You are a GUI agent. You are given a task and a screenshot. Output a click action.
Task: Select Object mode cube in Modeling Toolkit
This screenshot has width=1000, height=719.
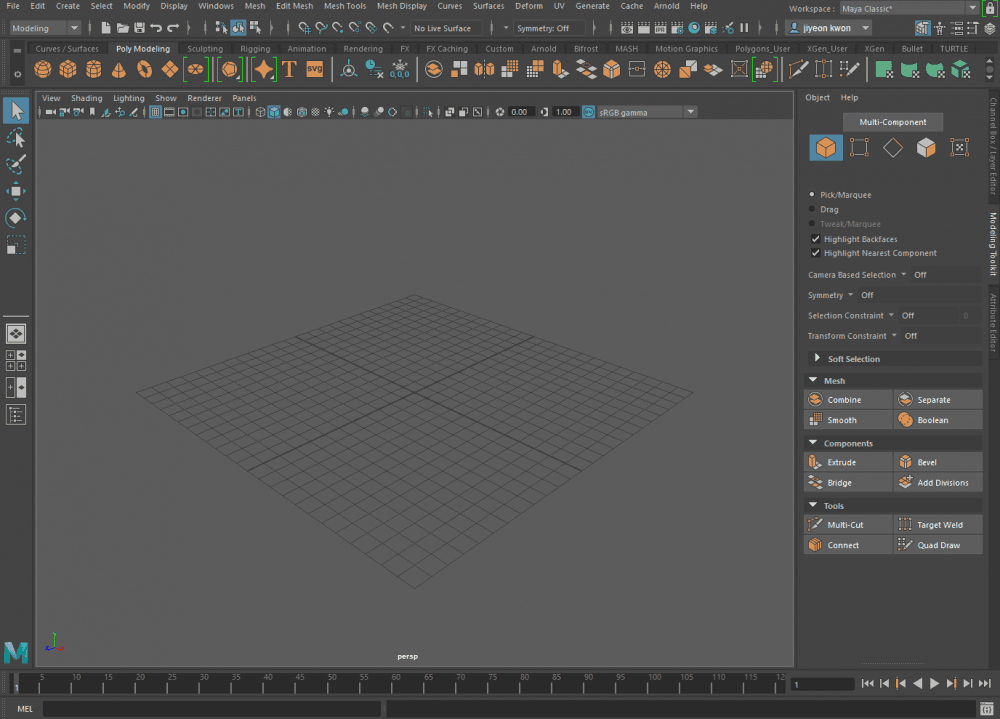[826, 147]
